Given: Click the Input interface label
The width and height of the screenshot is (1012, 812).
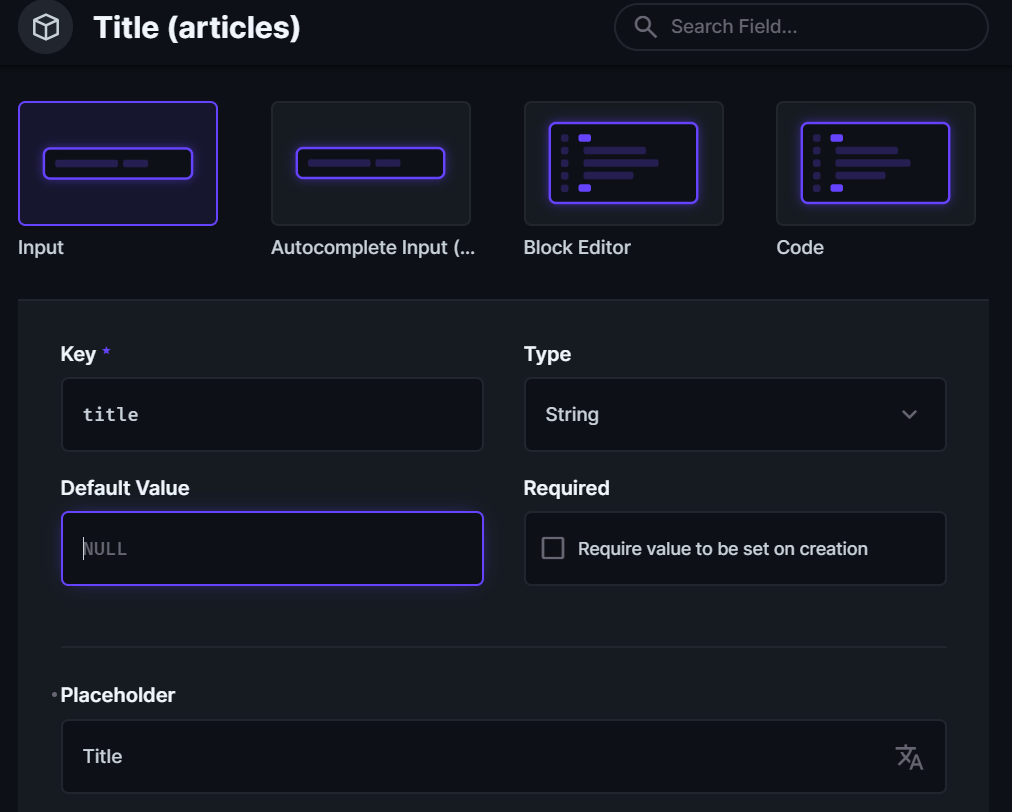Looking at the screenshot, I should [x=41, y=247].
